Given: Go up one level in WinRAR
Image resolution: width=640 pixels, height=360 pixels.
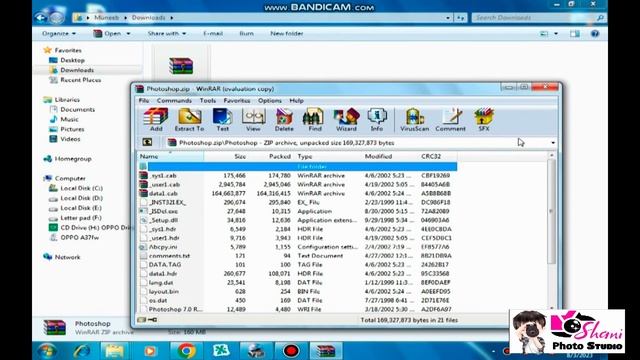Looking at the screenshot, I should click(147, 142).
